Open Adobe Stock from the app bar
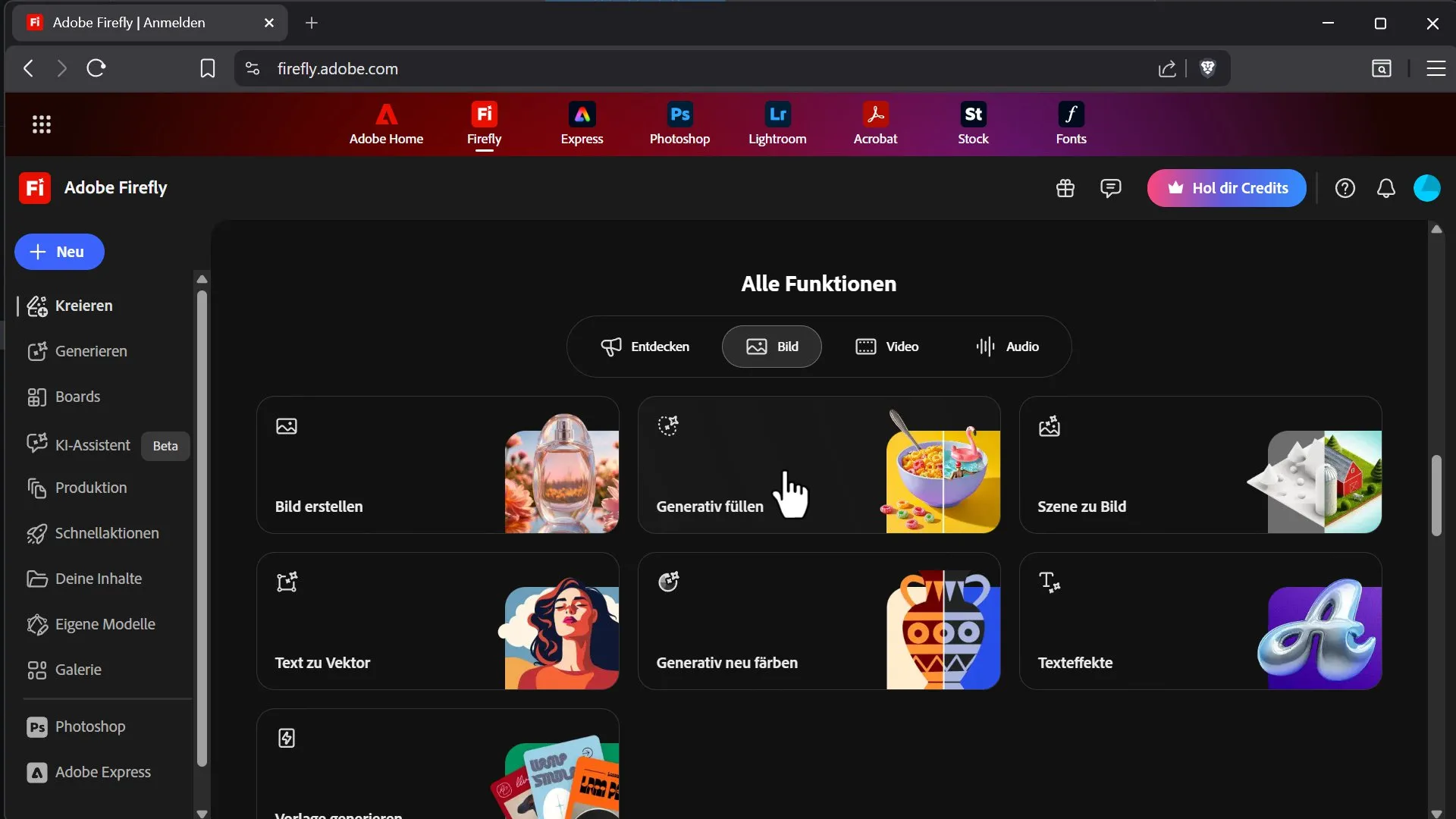 coord(973,124)
